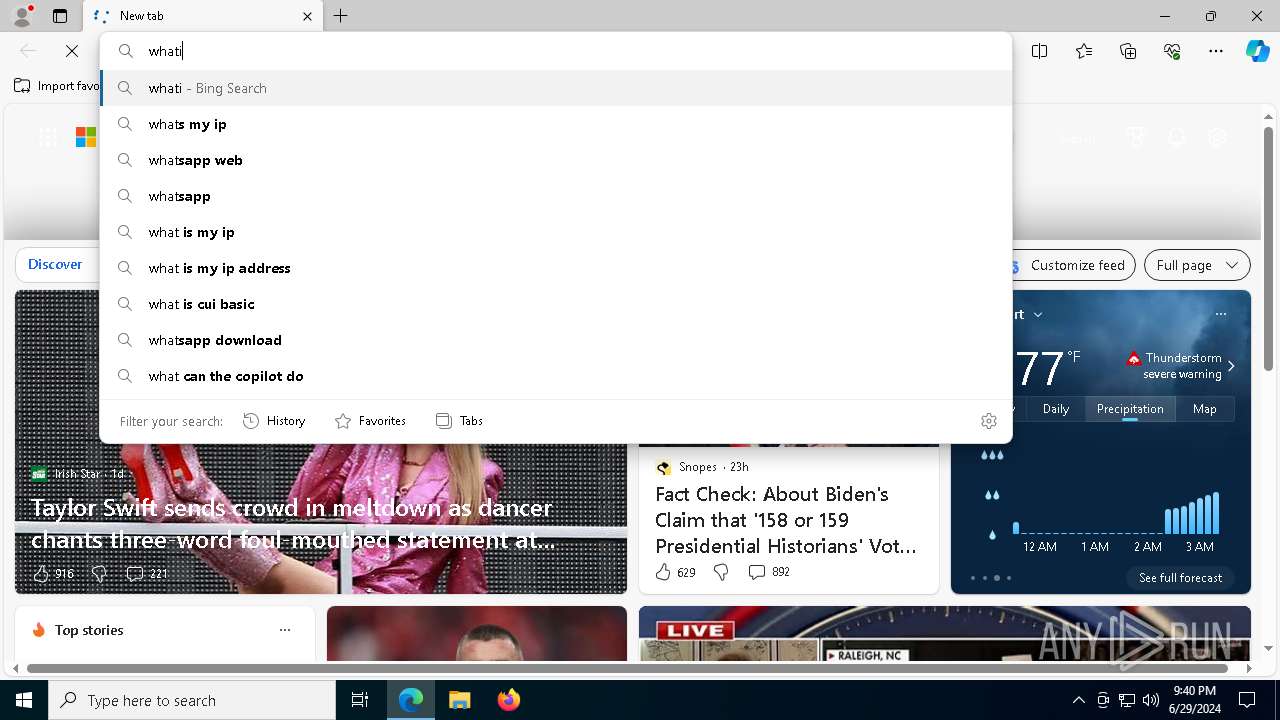
Task: Open notification center in taskbar
Action: (x=1247, y=700)
